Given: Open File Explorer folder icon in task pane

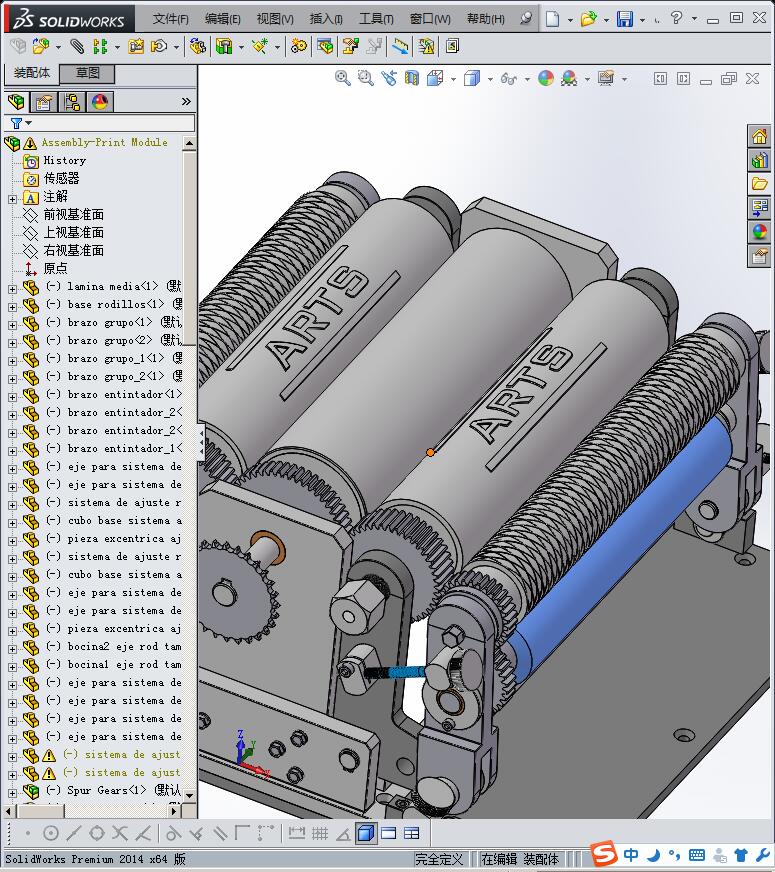Looking at the screenshot, I should tap(759, 184).
